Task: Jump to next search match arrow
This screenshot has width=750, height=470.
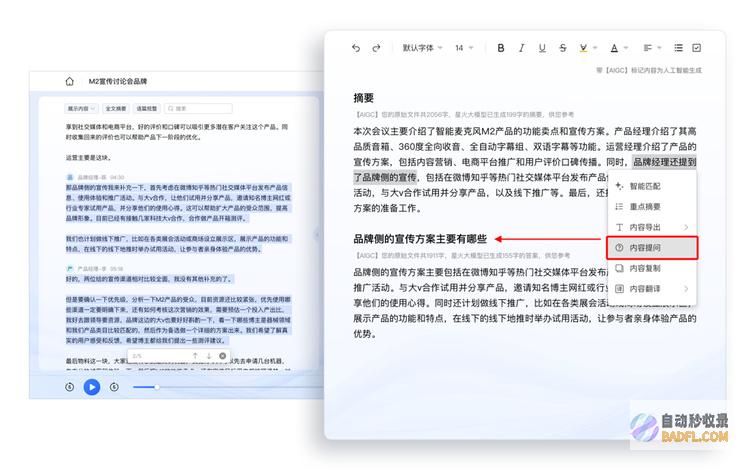Action: point(209,356)
